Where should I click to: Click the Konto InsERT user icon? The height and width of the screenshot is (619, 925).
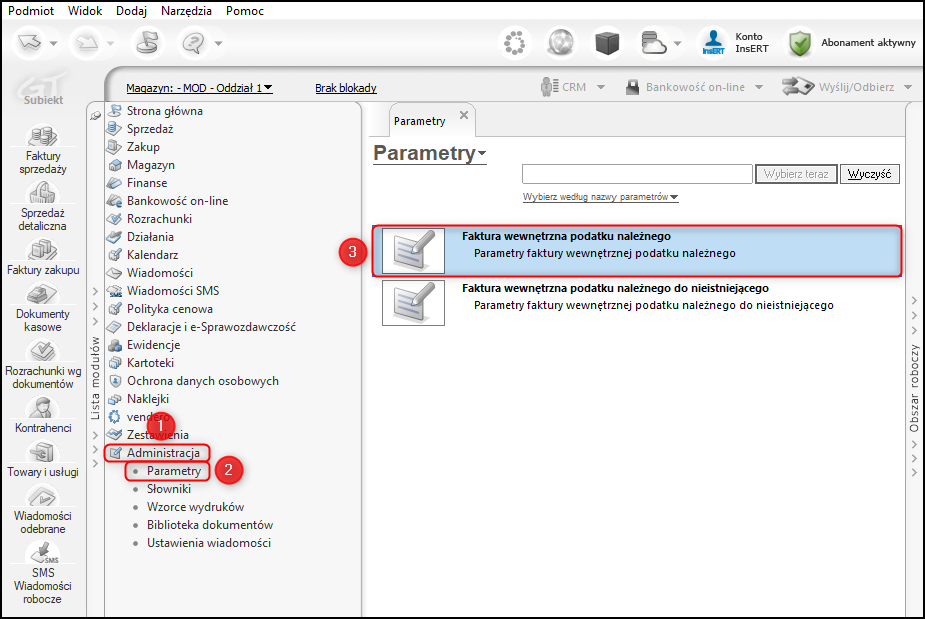click(713, 42)
